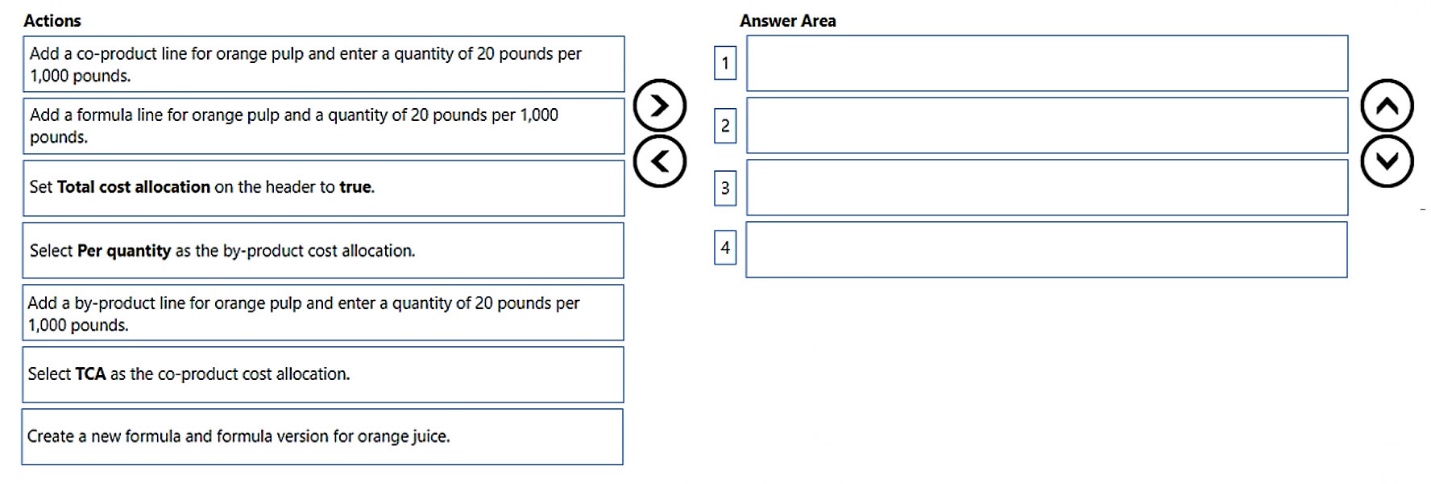1431x484 pixels.
Task: Click answer slot 3 box
Action: 1046,187
